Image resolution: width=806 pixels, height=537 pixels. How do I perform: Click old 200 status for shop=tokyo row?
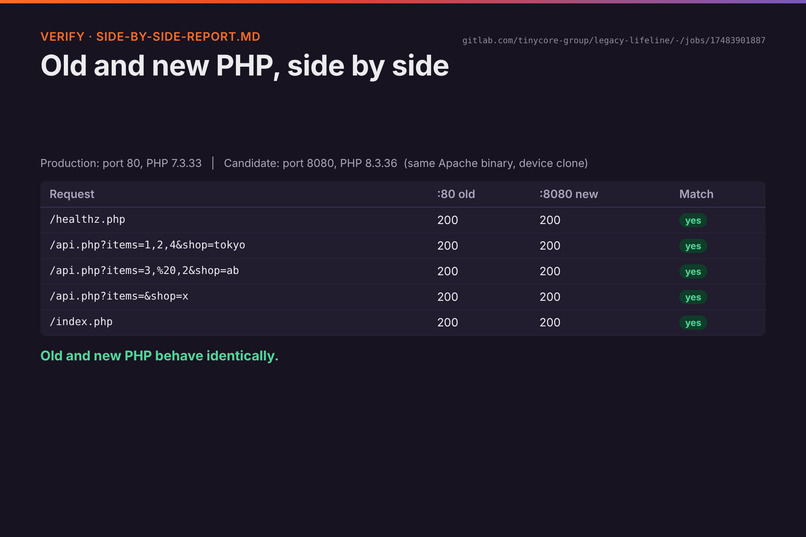pyautogui.click(x=448, y=246)
